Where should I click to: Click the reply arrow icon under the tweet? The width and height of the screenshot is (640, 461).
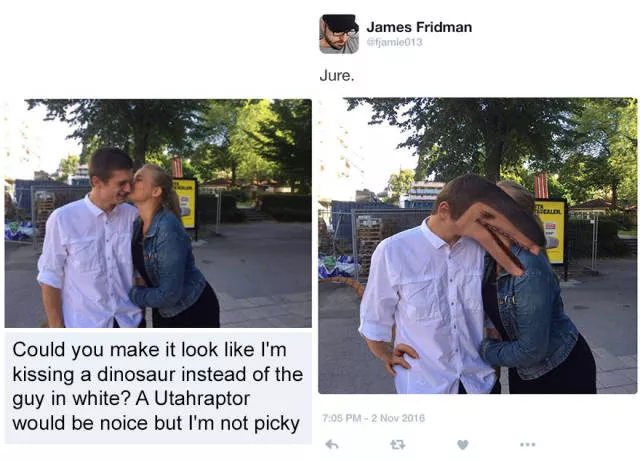click(x=332, y=444)
